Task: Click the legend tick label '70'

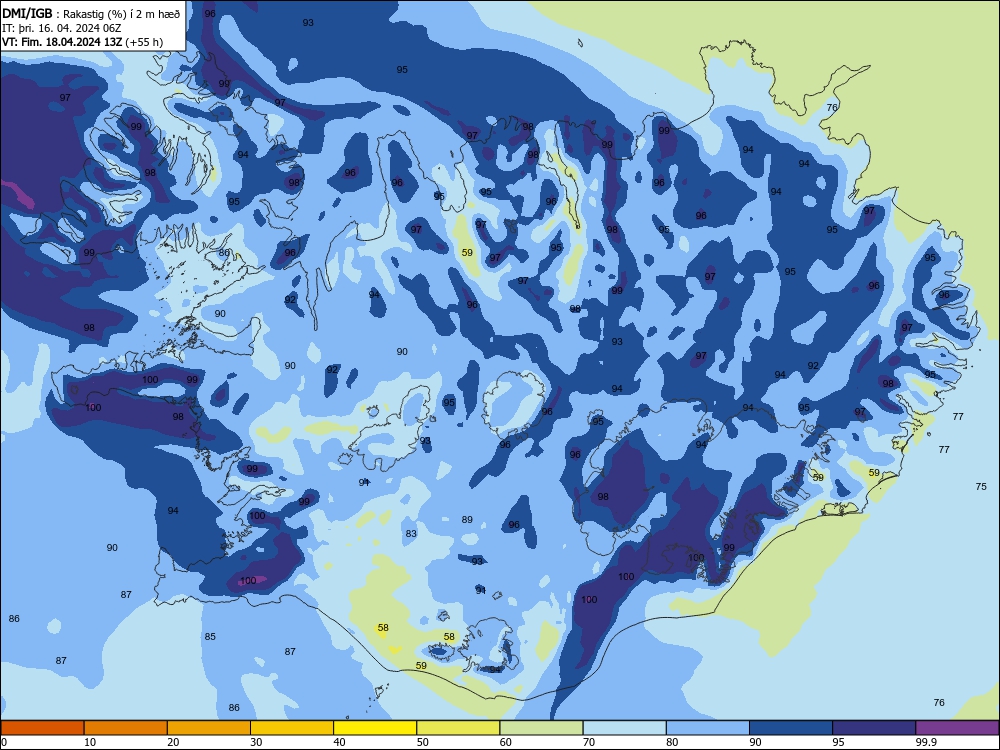Action: click(x=589, y=742)
